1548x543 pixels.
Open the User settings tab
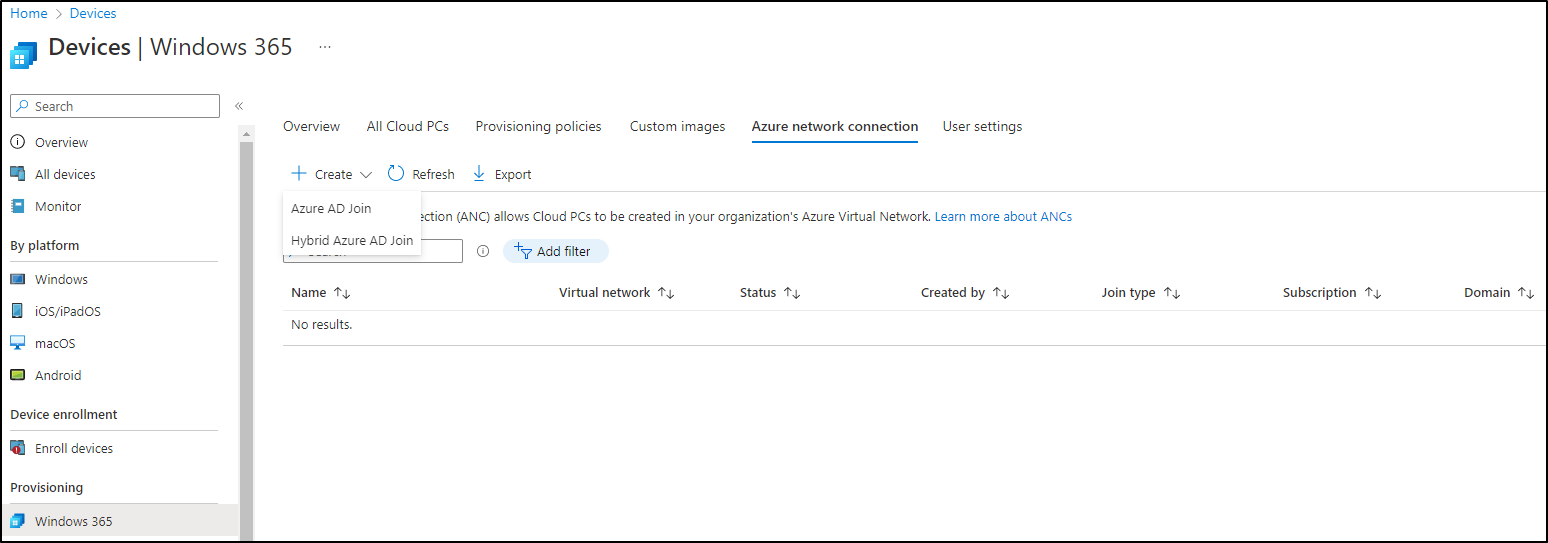[982, 126]
